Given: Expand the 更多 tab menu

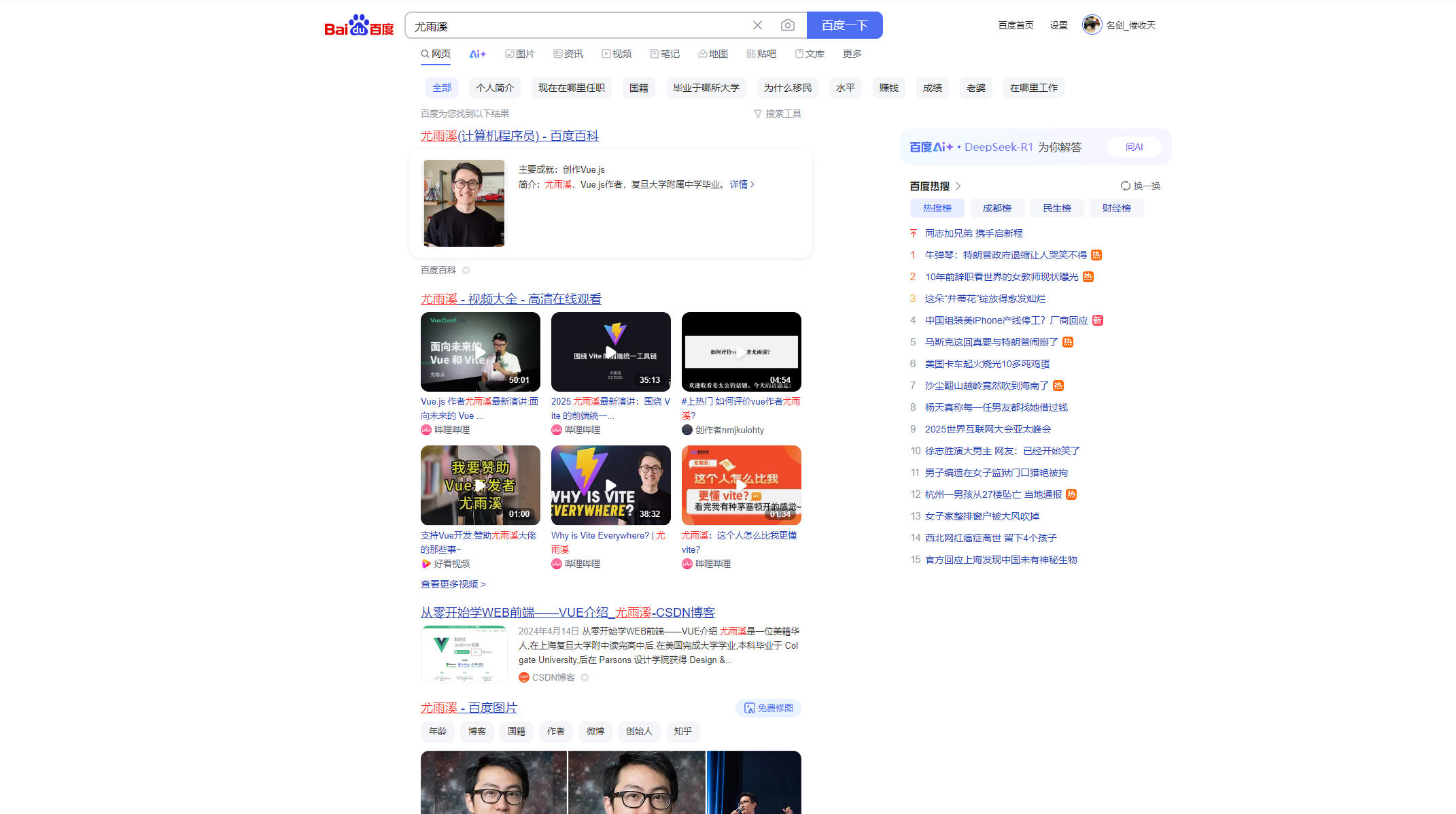Looking at the screenshot, I should point(852,54).
